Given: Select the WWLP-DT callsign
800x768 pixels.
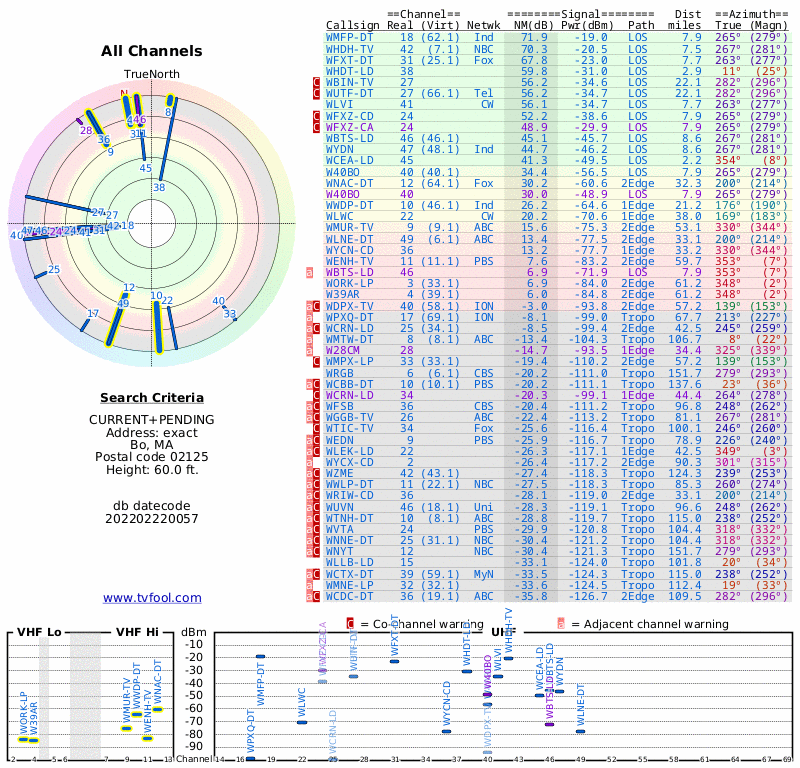Looking at the screenshot, I should click(x=350, y=484).
